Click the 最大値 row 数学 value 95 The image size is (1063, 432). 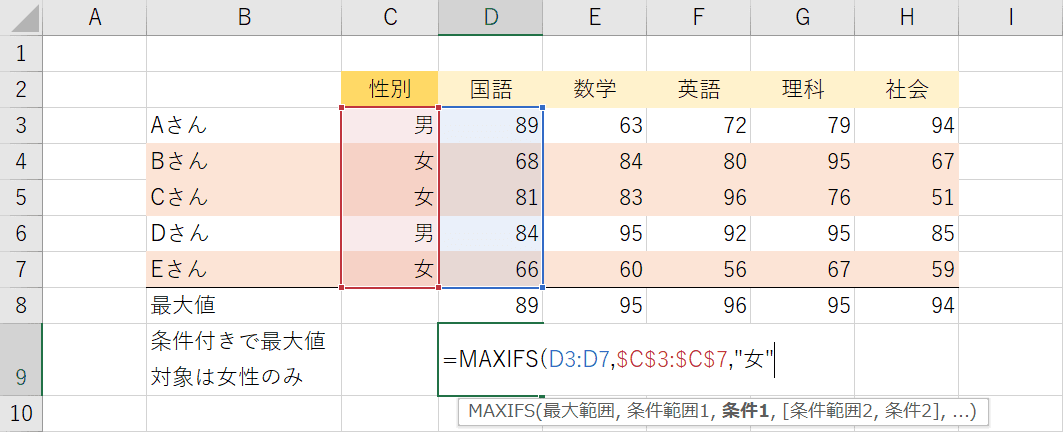coord(595,305)
